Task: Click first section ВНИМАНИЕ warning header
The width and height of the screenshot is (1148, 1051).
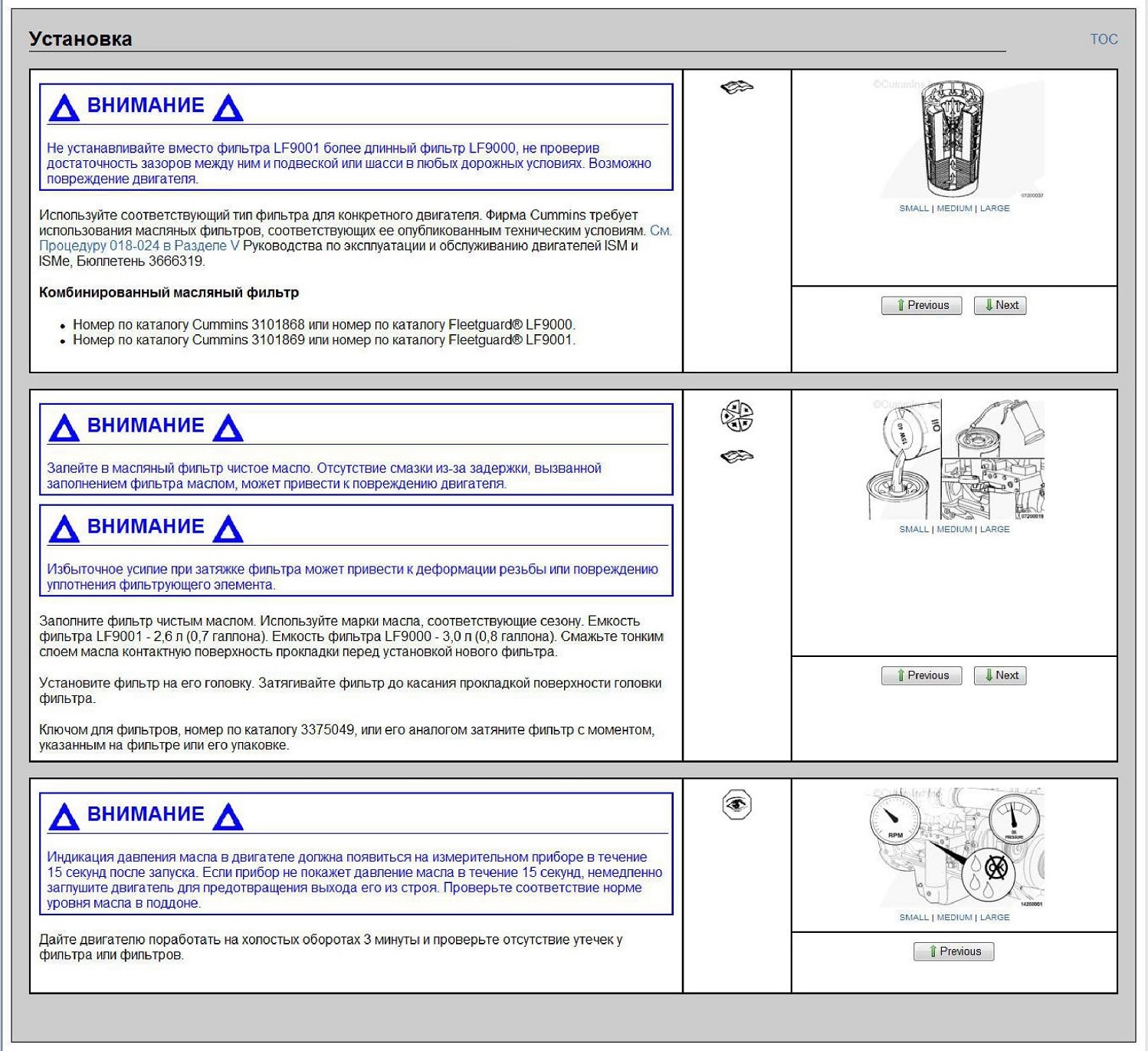Action: (x=146, y=106)
